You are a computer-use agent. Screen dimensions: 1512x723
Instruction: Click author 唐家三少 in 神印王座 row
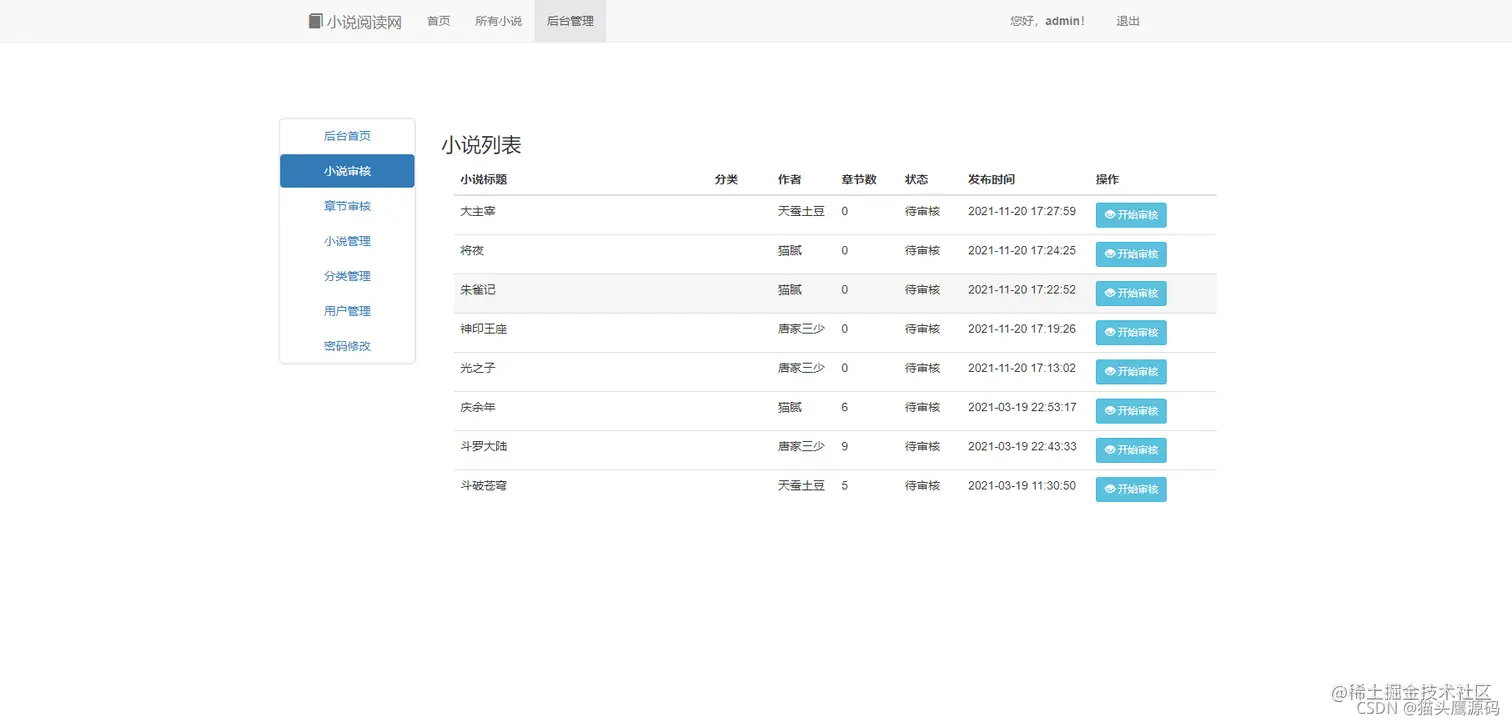[801, 329]
